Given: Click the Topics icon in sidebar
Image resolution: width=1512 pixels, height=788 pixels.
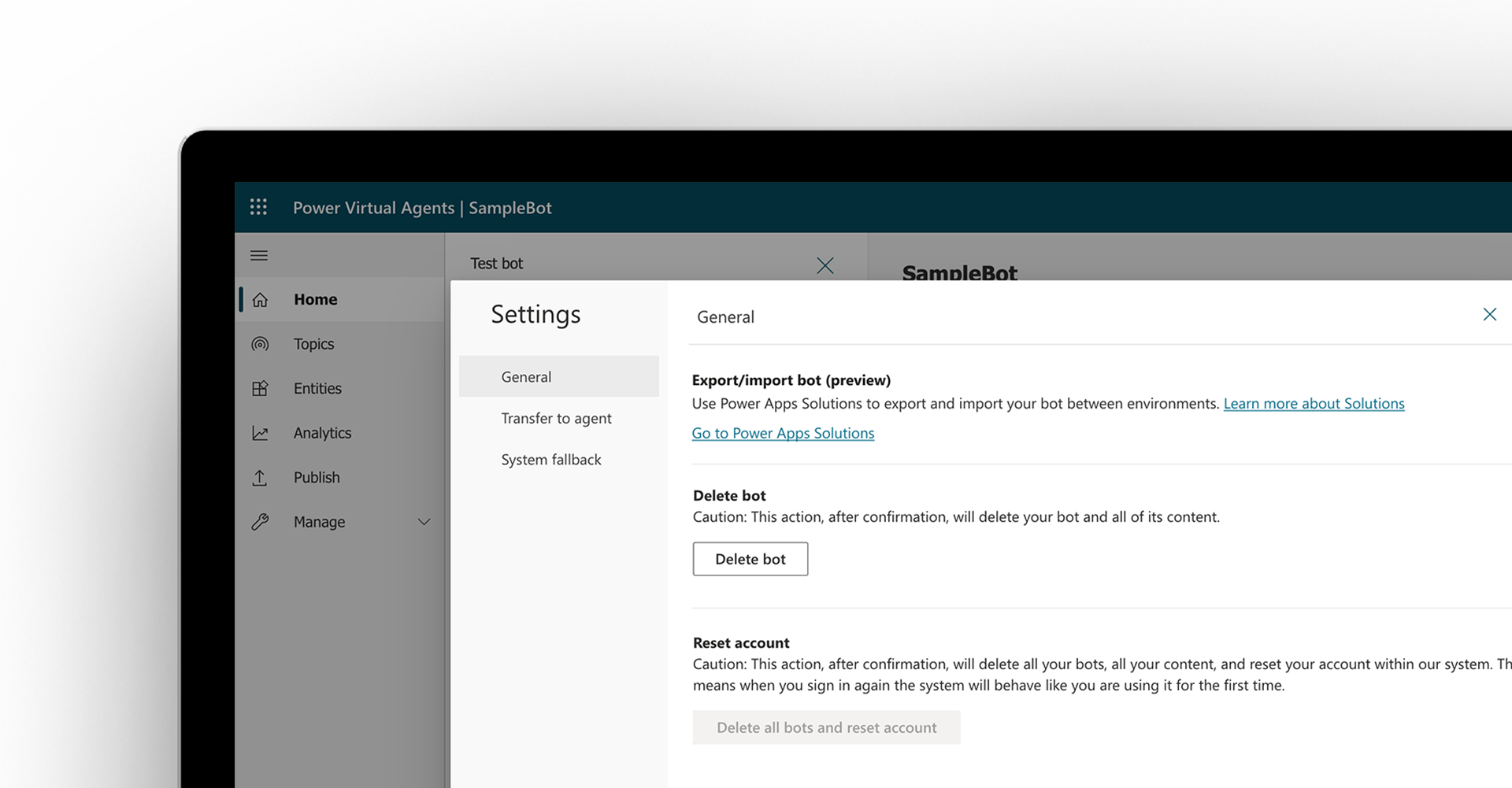Looking at the screenshot, I should [x=261, y=344].
